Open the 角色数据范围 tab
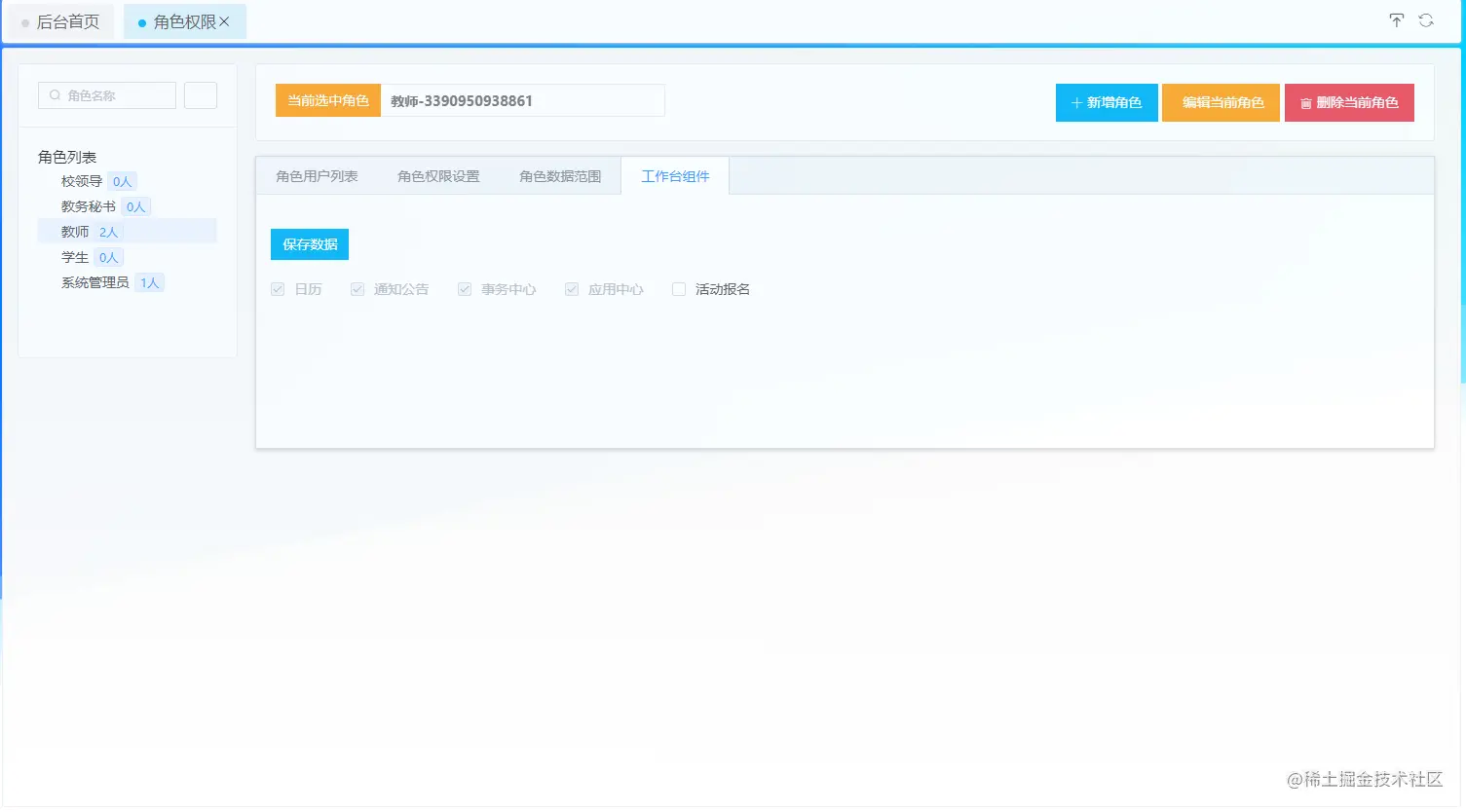Screen dimensions: 1466x812 pos(560,176)
